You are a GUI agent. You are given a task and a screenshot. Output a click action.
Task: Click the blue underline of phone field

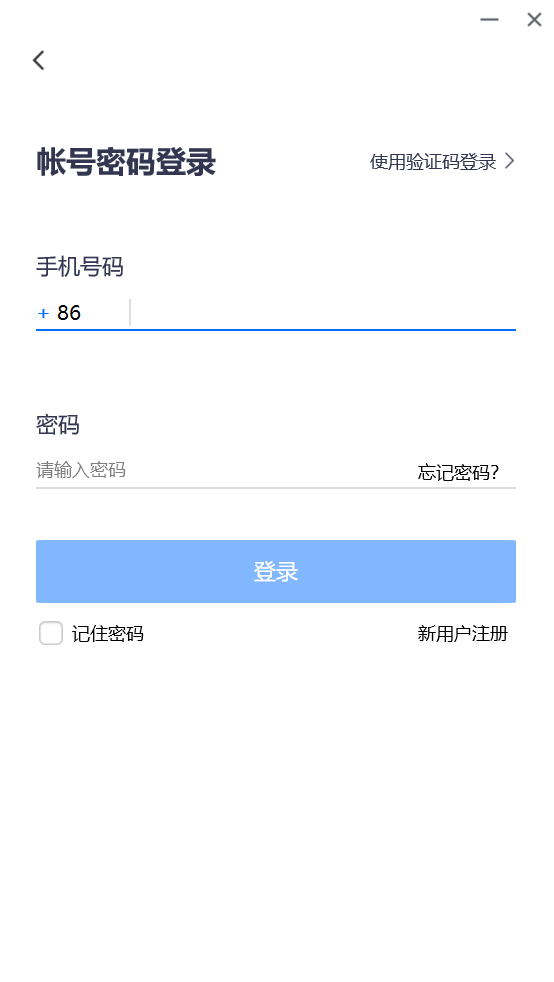click(x=276, y=329)
